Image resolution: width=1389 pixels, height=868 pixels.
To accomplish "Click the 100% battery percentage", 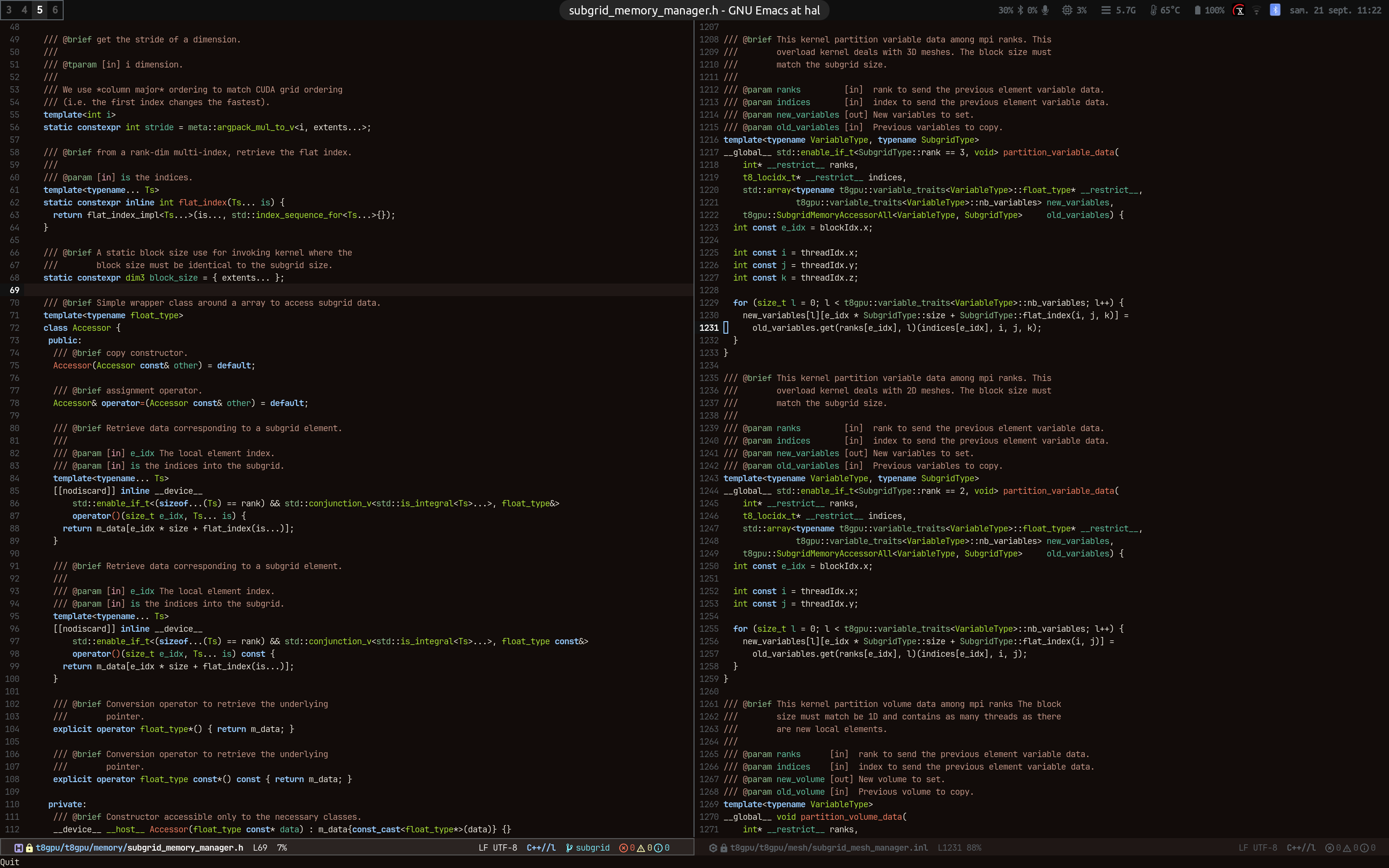I will pyautogui.click(x=1214, y=10).
